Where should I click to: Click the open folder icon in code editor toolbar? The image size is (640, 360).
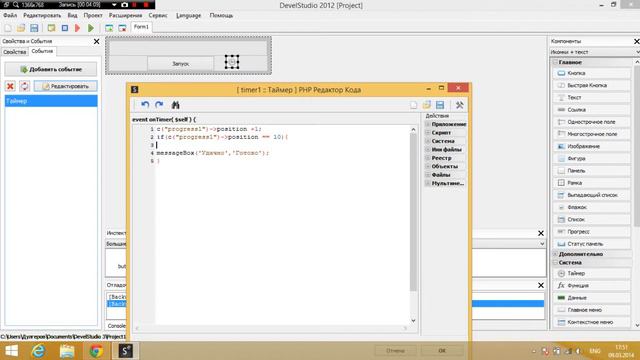(x=427, y=105)
